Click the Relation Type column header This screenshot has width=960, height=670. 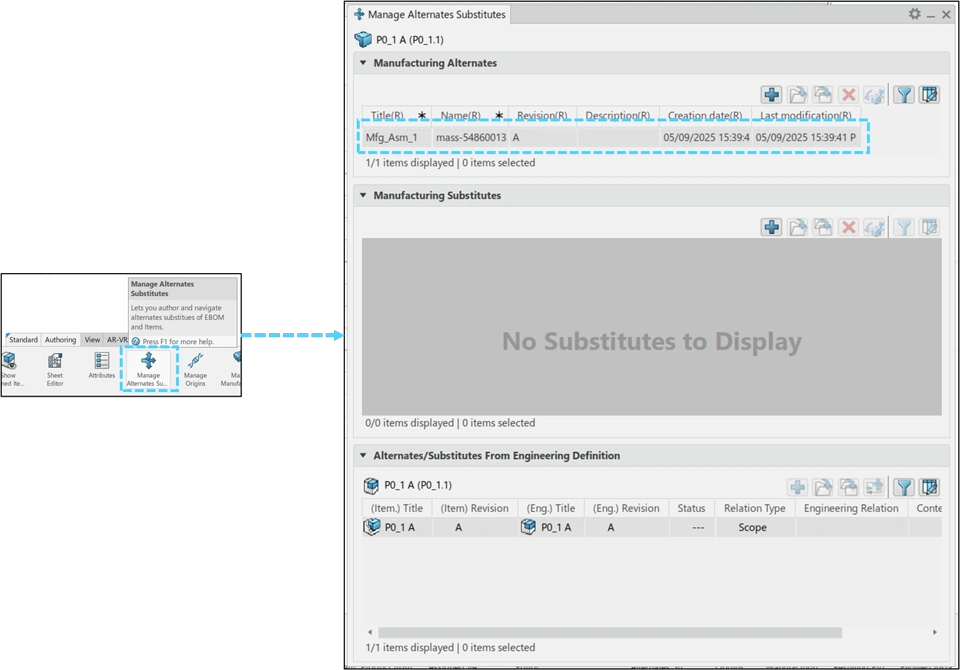point(754,508)
